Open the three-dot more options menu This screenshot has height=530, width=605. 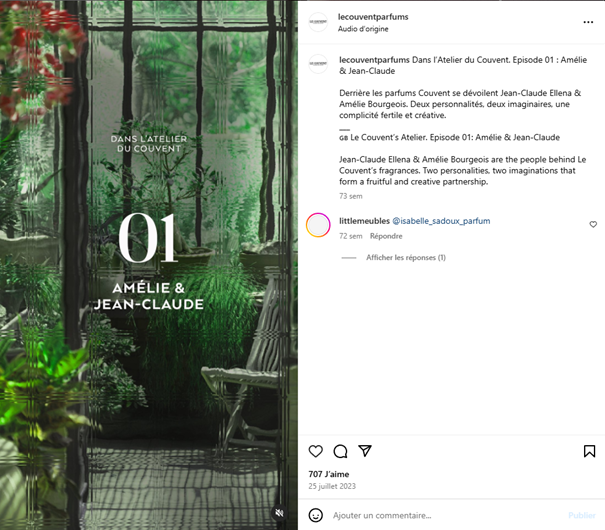tap(588, 22)
